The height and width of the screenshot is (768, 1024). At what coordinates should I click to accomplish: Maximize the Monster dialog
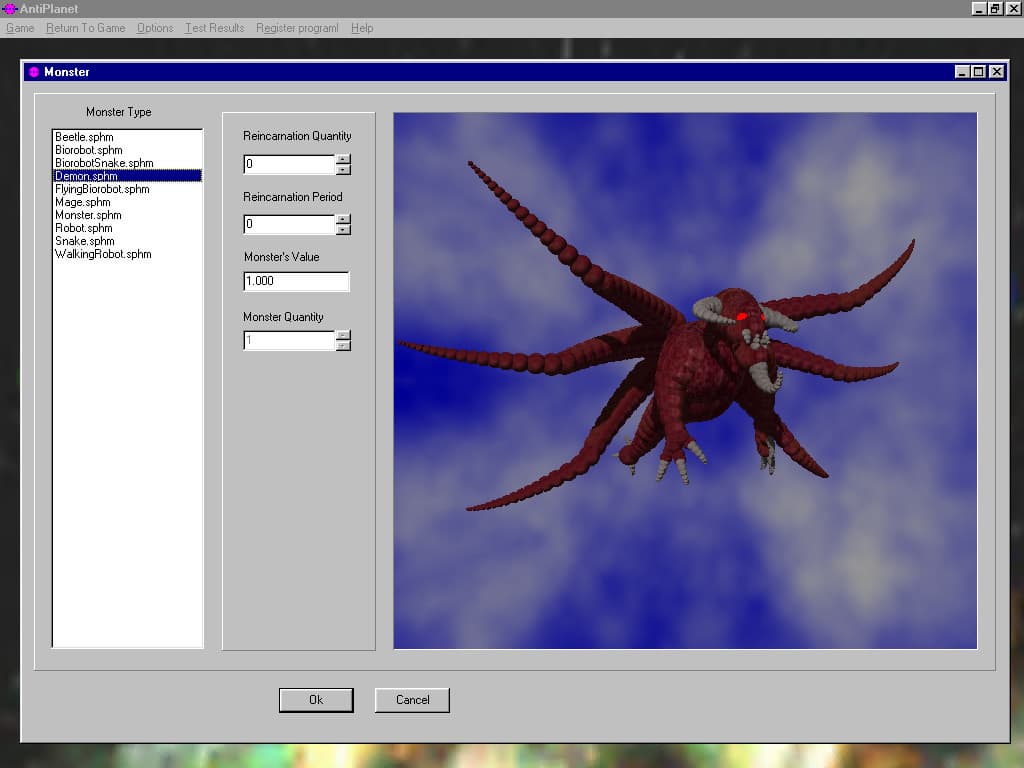(978, 72)
